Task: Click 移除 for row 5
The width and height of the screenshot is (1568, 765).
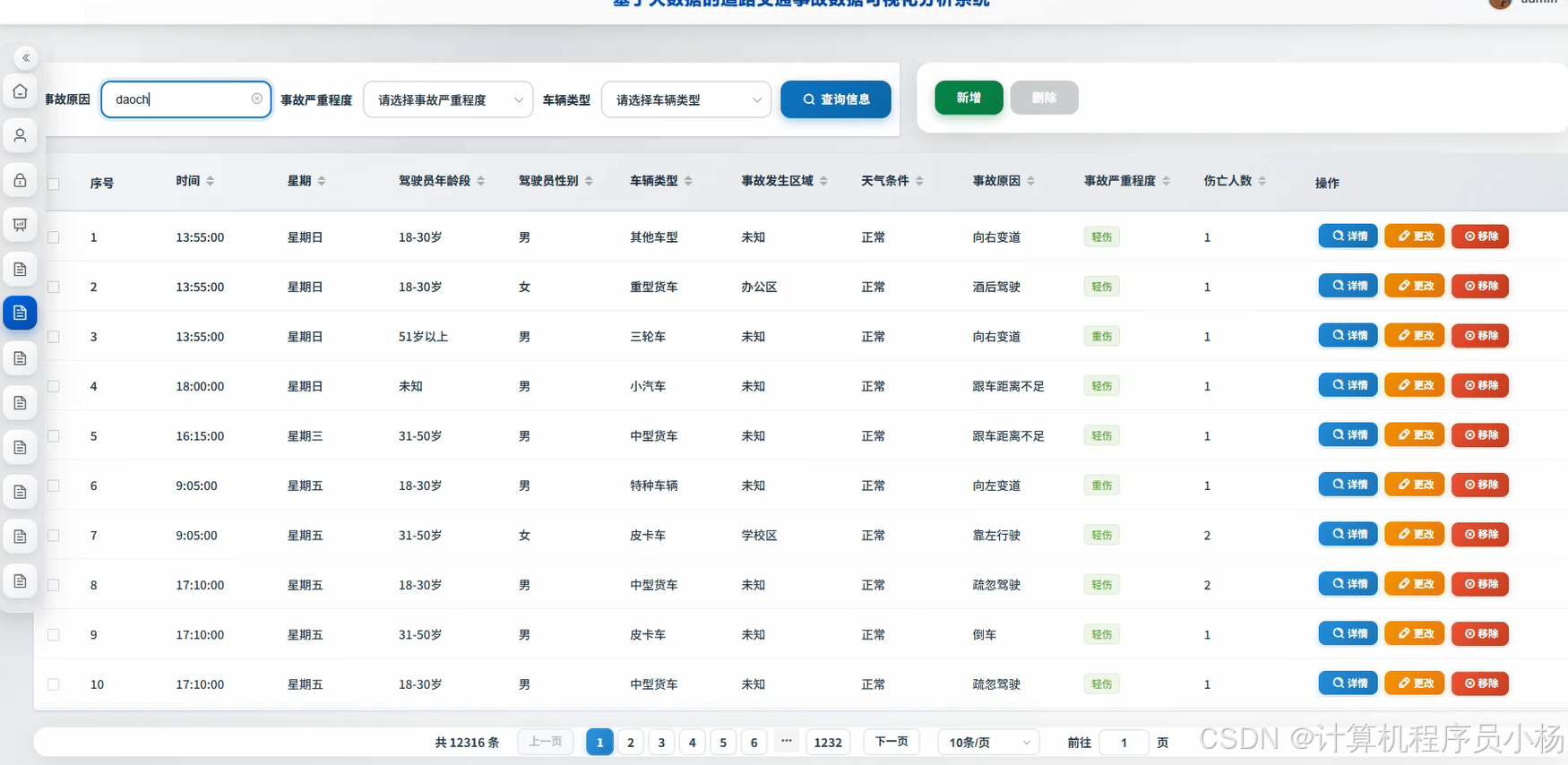Action: [x=1480, y=434]
